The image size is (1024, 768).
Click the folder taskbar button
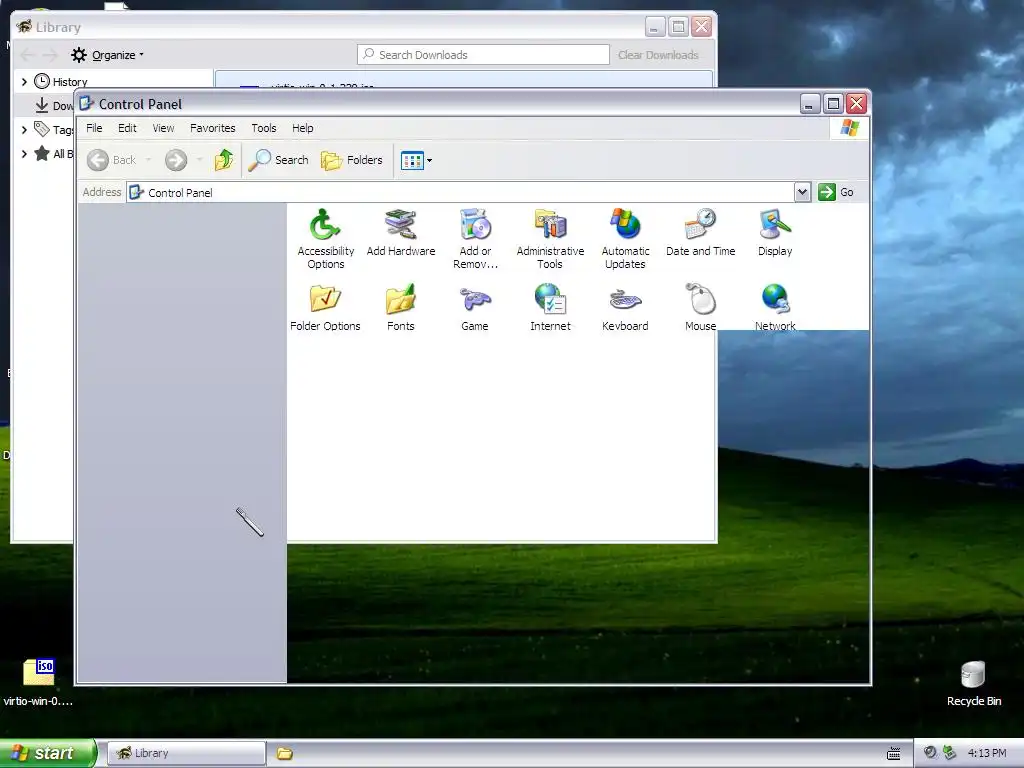285,754
